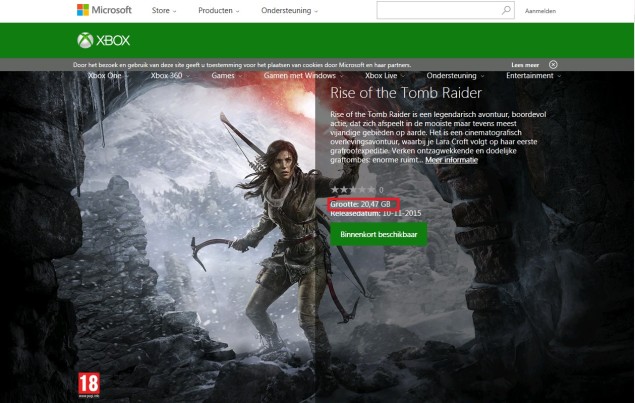The height and width of the screenshot is (403, 635).
Task: Click the Xbox logo in green banner
Action: (x=104, y=41)
